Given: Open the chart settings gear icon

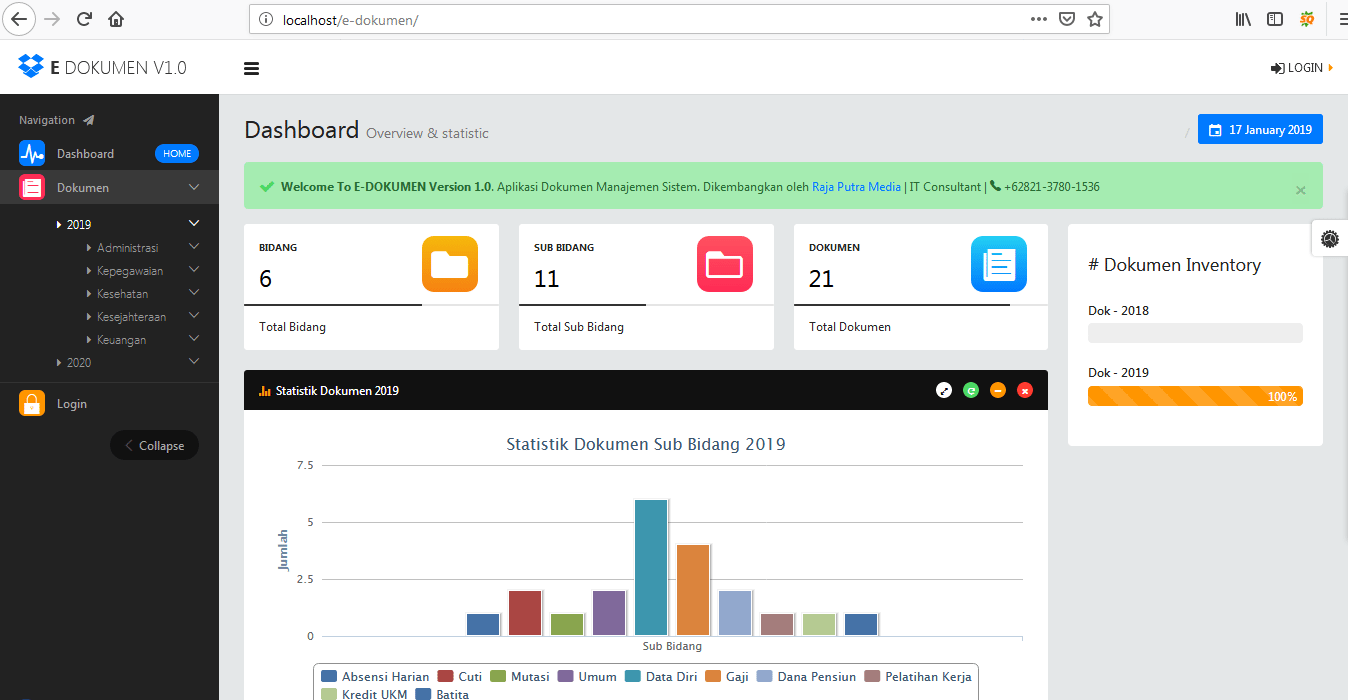Looking at the screenshot, I should point(1330,239).
